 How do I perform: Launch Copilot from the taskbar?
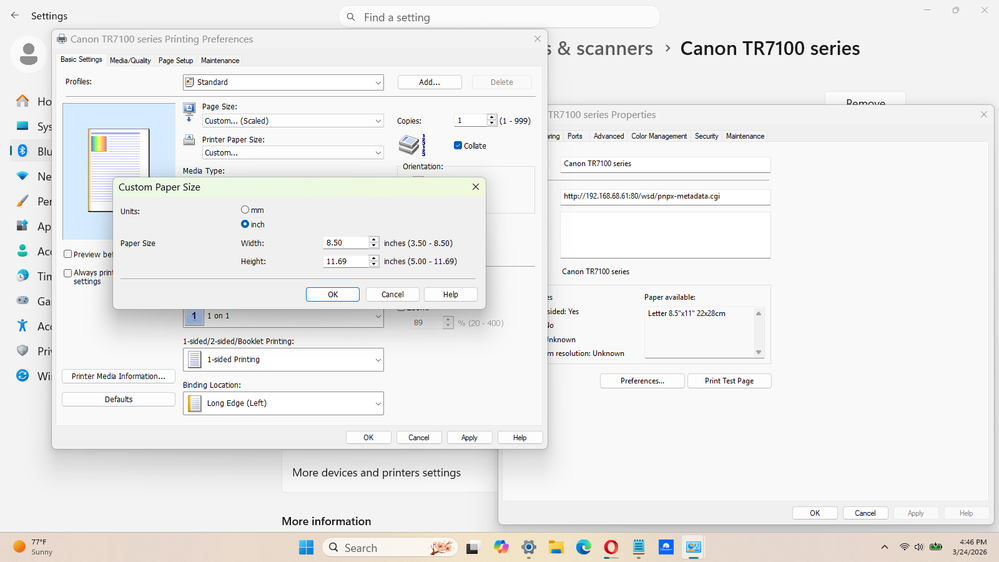[501, 547]
